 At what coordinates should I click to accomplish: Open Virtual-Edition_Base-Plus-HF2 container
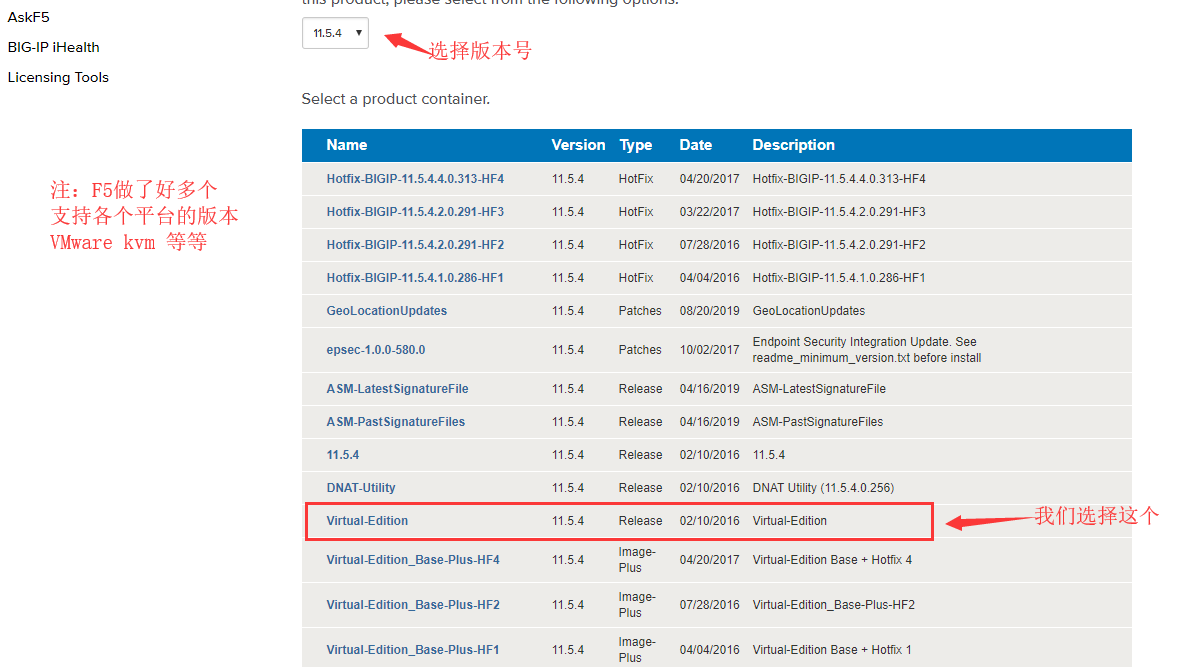pos(413,605)
